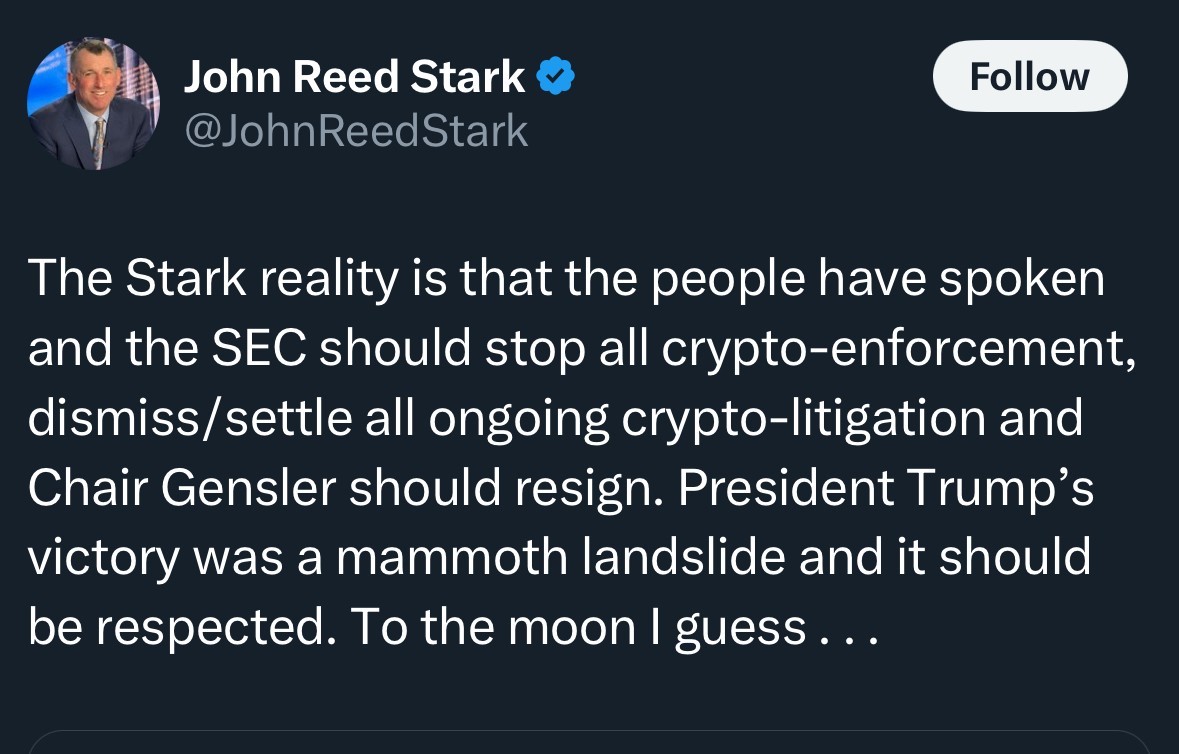Image resolution: width=1179 pixels, height=754 pixels.
Task: Click the display name John Reed Stark
Action: [354, 77]
